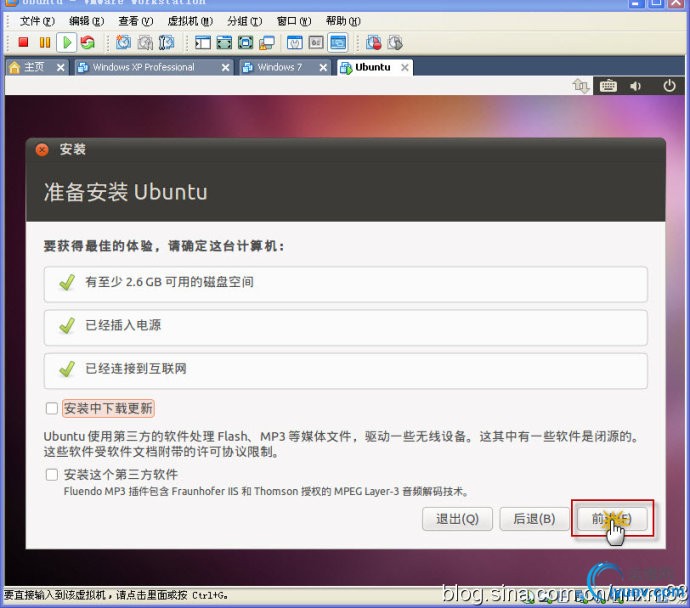Click the 有至少 2.6 GB 可用的磁盘空间 row

click(345, 283)
